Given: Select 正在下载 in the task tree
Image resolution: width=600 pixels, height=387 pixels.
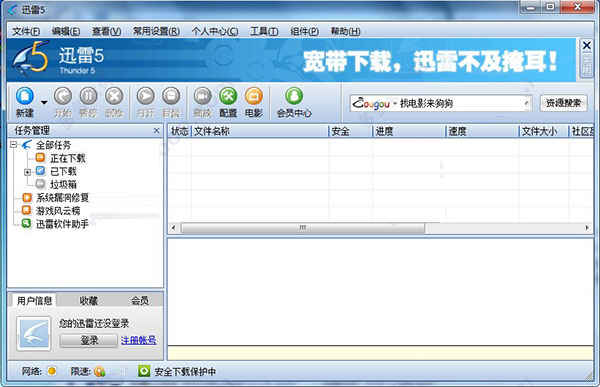Looking at the screenshot, I should coord(68,158).
